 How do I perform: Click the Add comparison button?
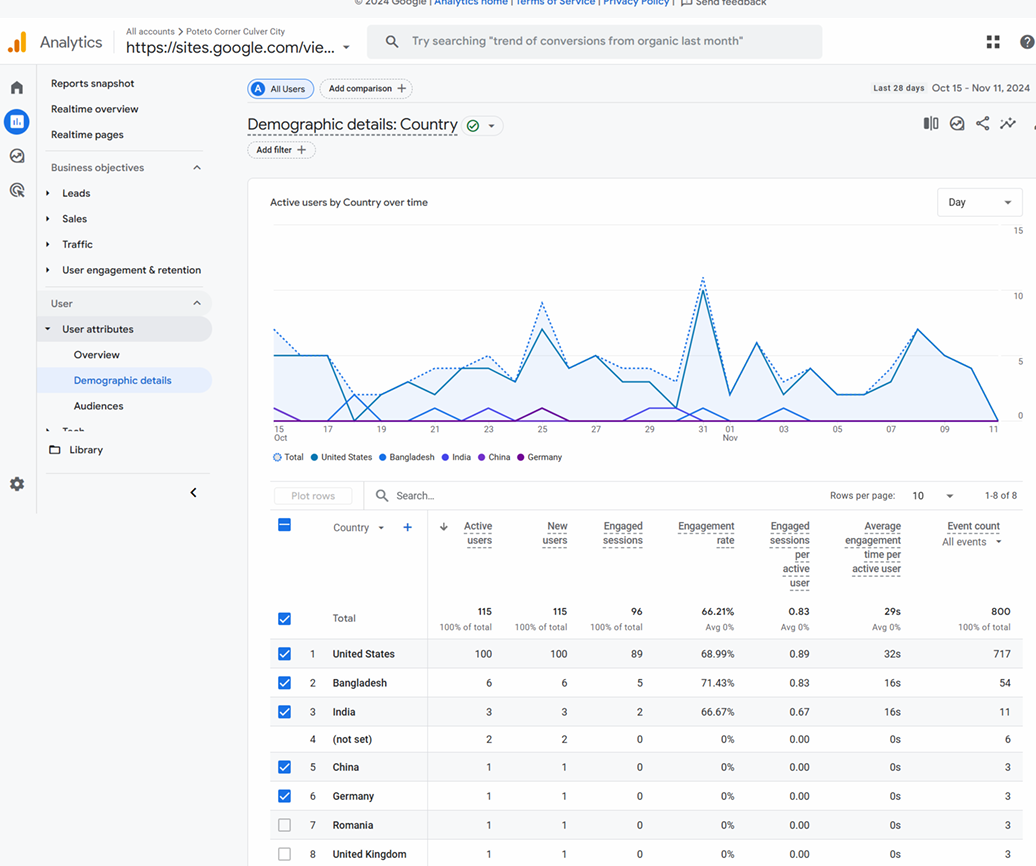(366, 89)
